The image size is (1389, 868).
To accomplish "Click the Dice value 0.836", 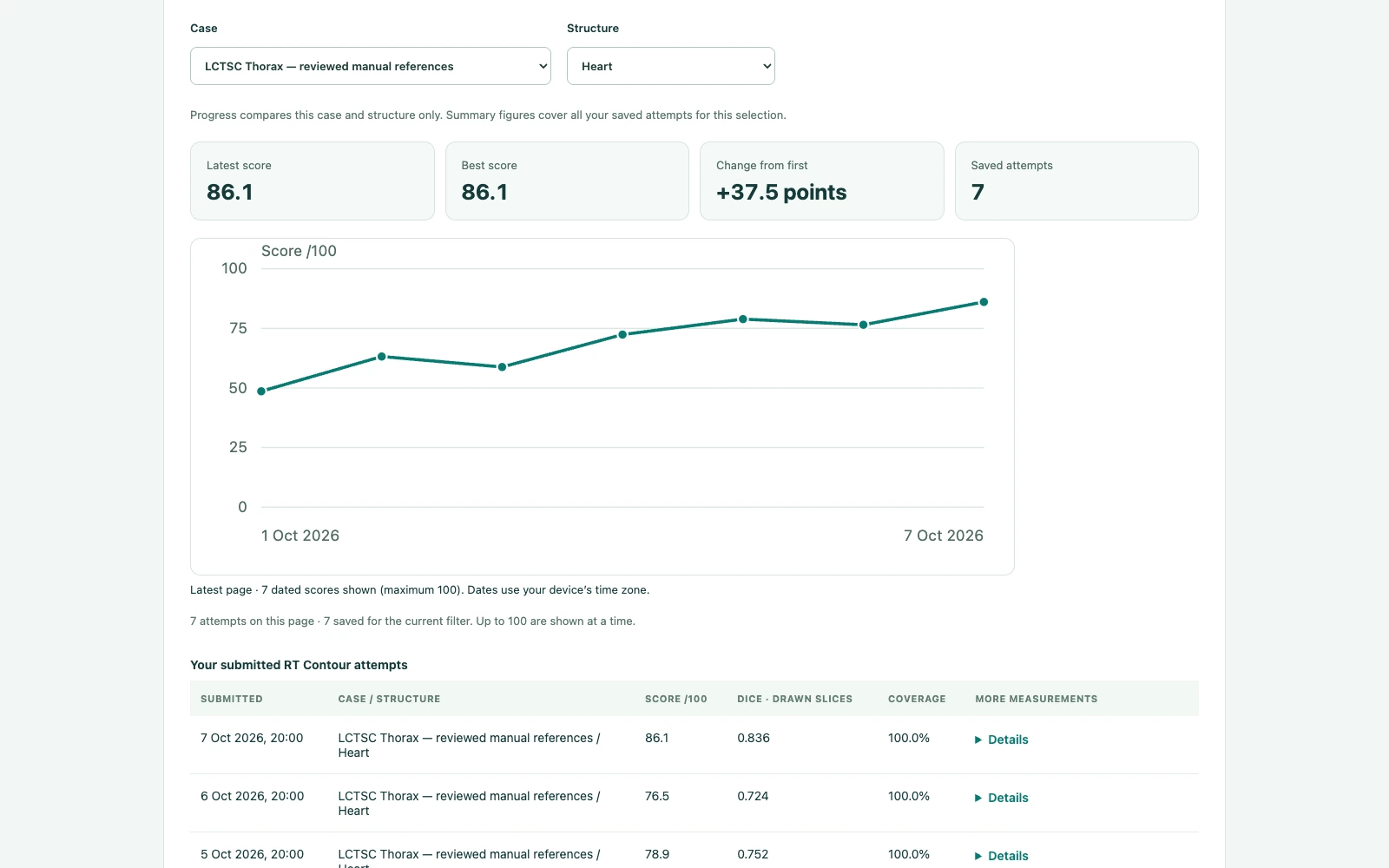I will point(754,738).
